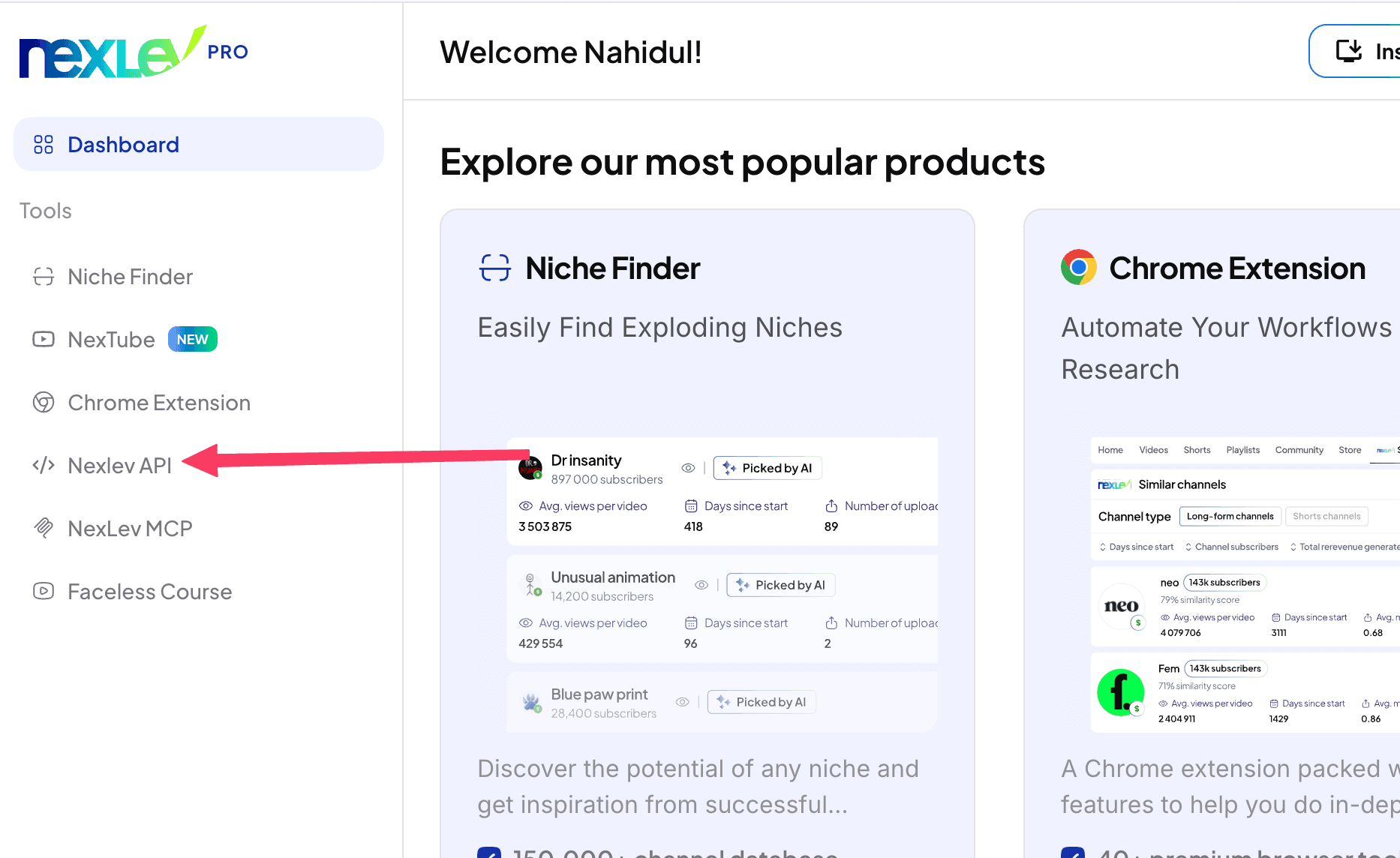Open NexLev MCP from the sidebar

pyautogui.click(x=130, y=529)
